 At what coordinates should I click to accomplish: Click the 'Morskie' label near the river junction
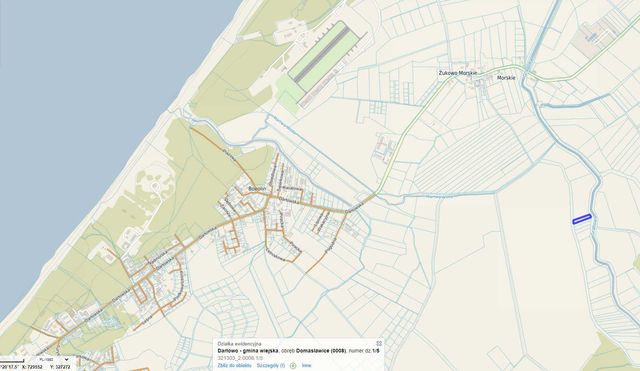point(506,78)
